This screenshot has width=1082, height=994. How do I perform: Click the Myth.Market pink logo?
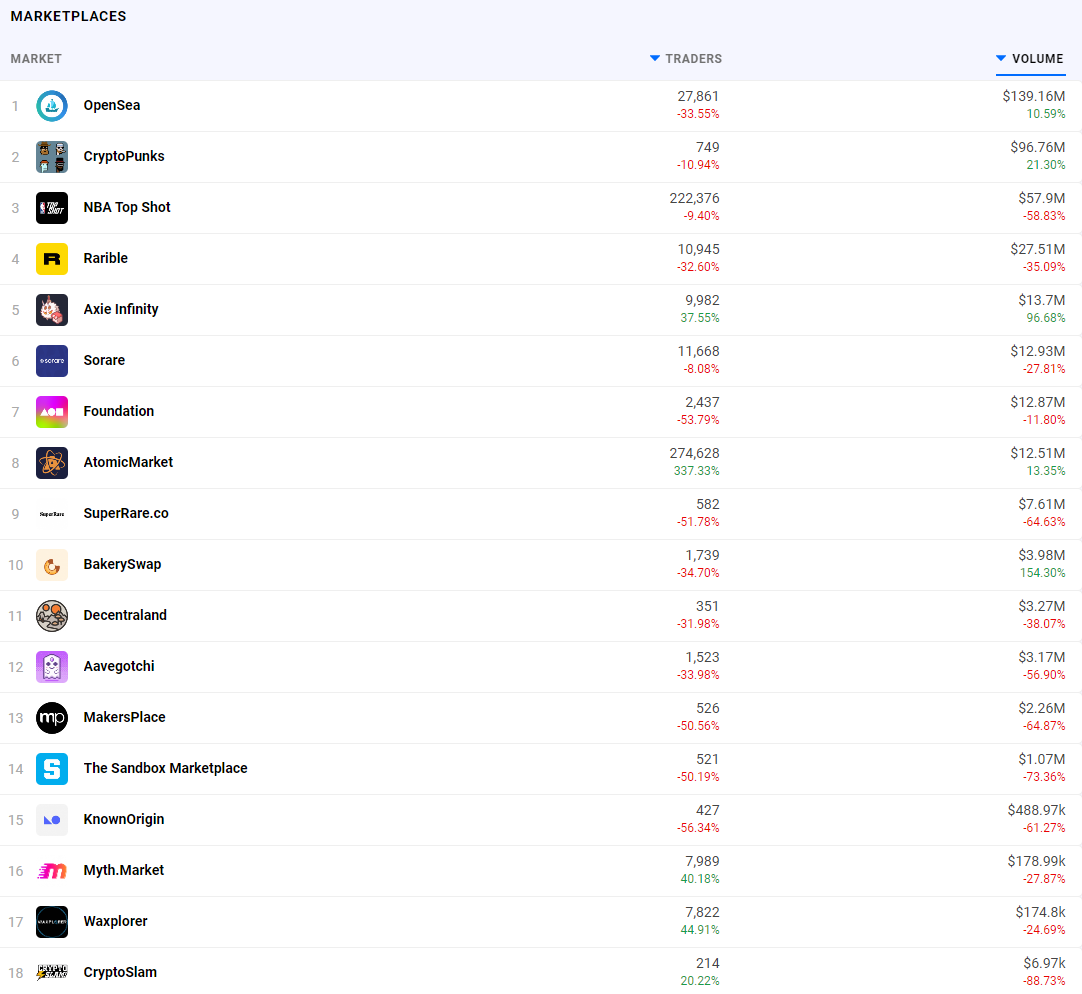point(52,872)
